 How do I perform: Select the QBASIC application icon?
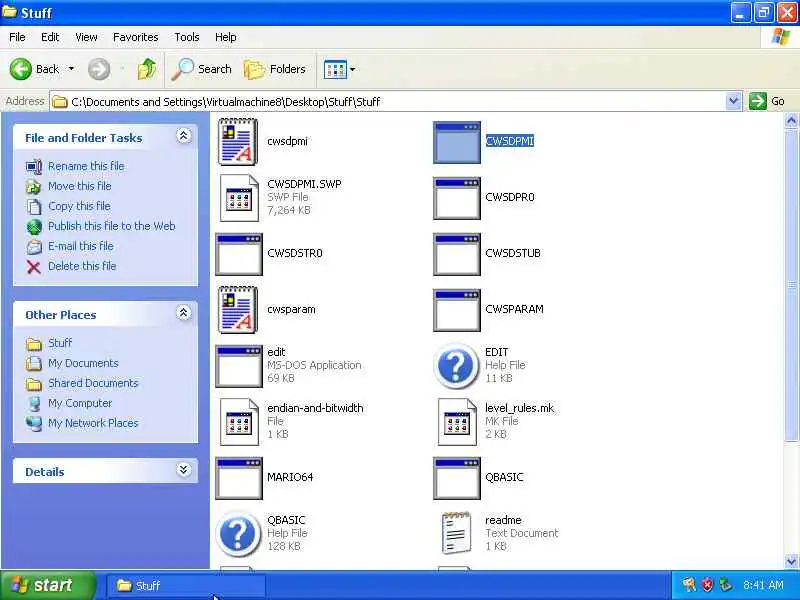457,478
